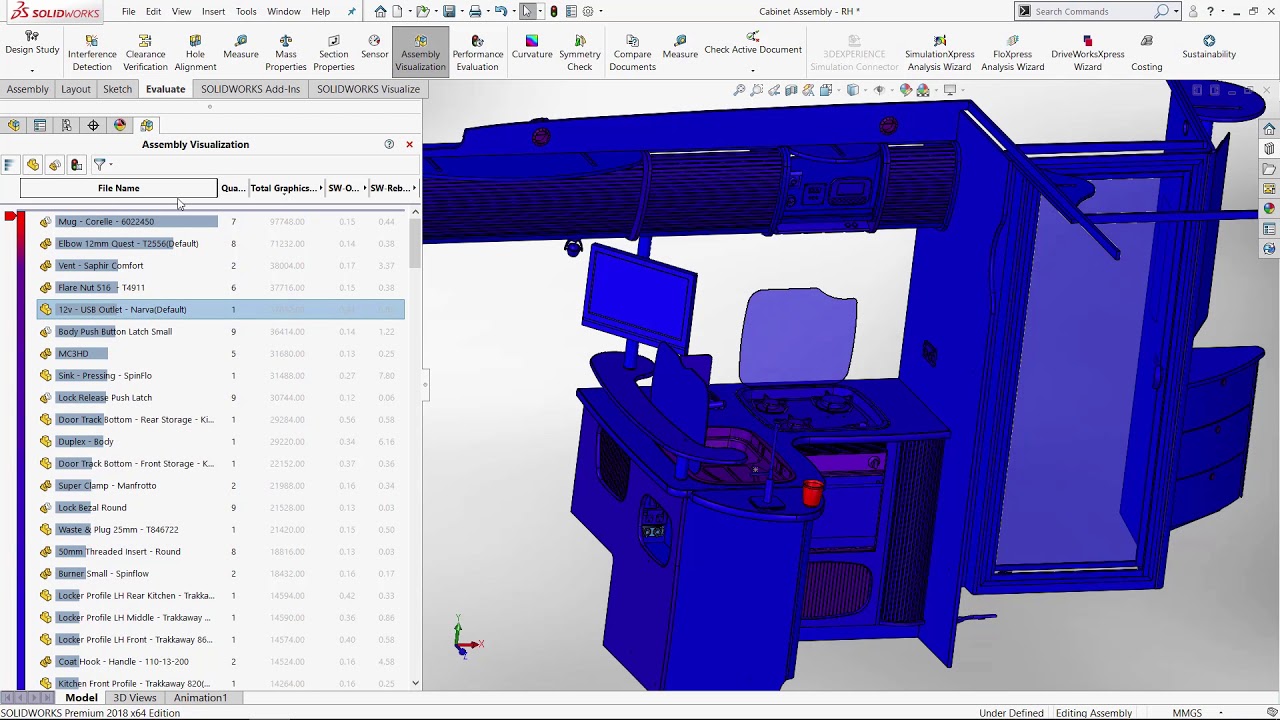This screenshot has width=1280, height=720.
Task: Click the red color slider marker
Action: point(9,215)
